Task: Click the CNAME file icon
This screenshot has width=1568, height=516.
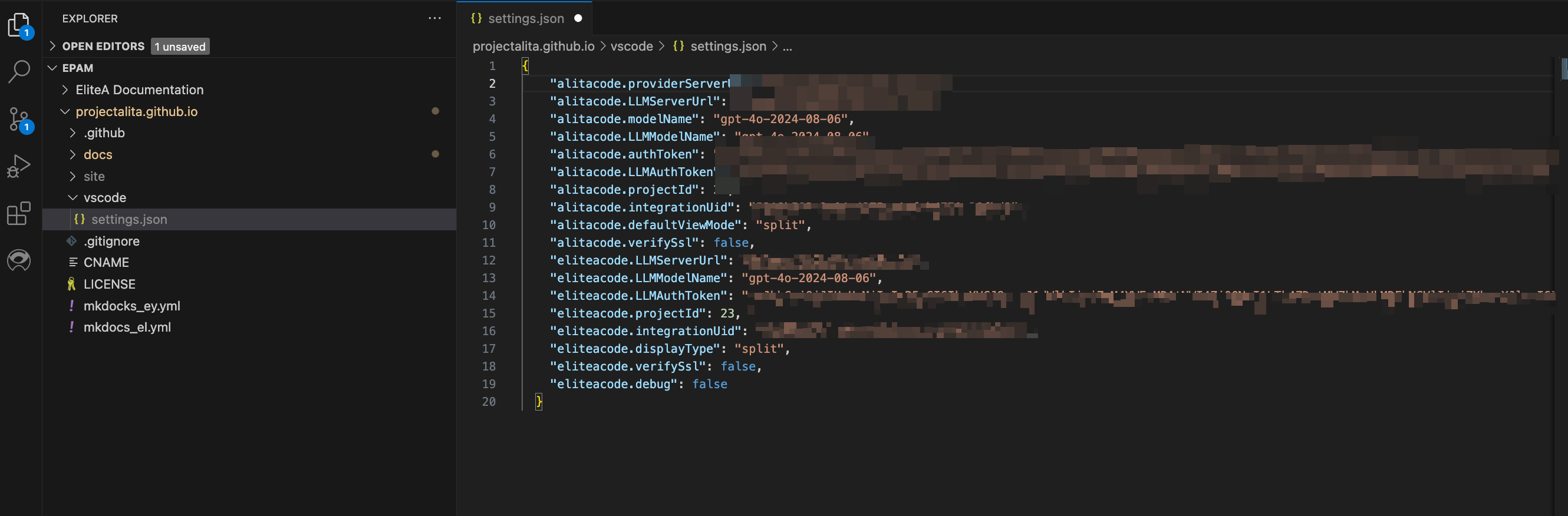Action: tap(73, 262)
